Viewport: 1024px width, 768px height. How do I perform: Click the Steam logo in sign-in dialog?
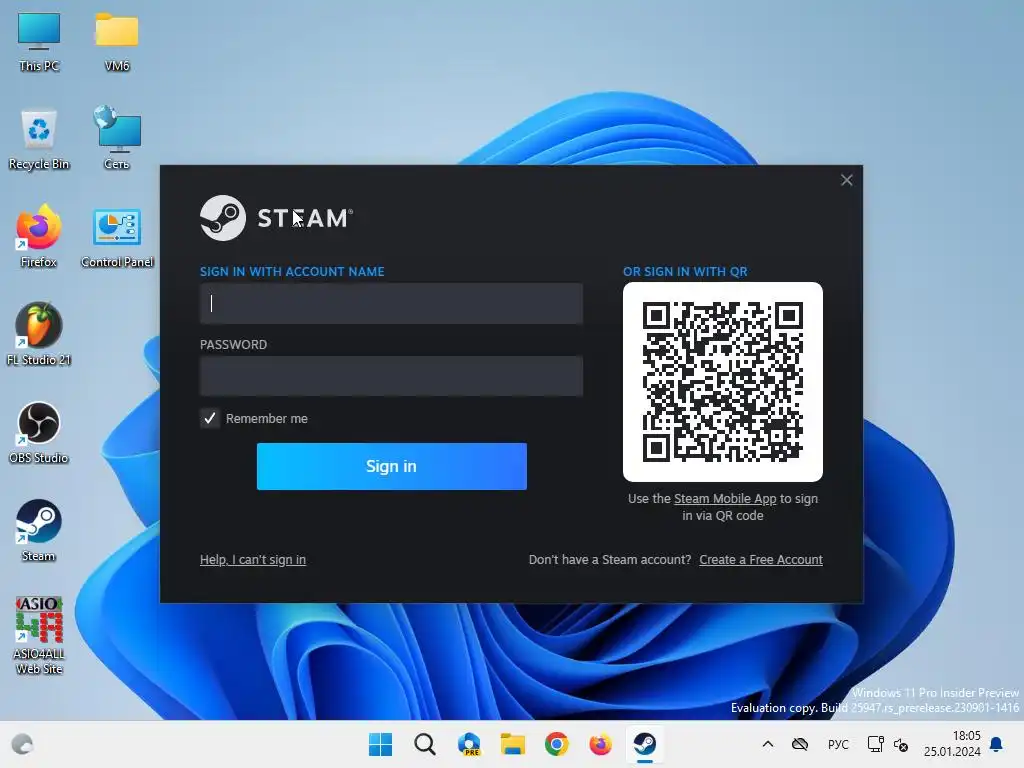276,218
